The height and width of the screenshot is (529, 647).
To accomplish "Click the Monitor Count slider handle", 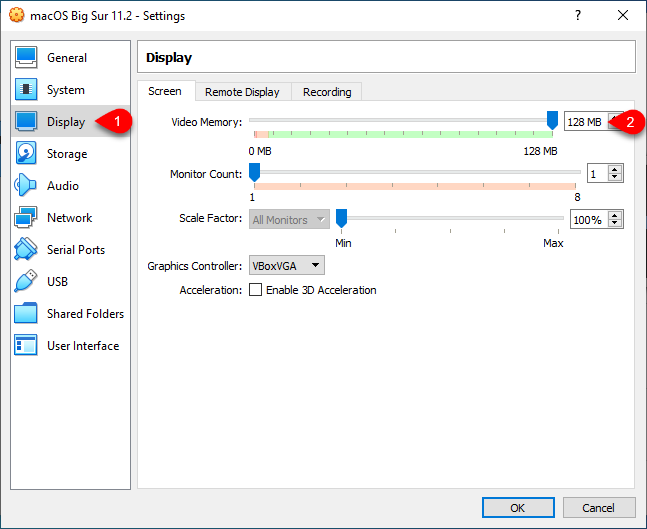I will click(255, 172).
